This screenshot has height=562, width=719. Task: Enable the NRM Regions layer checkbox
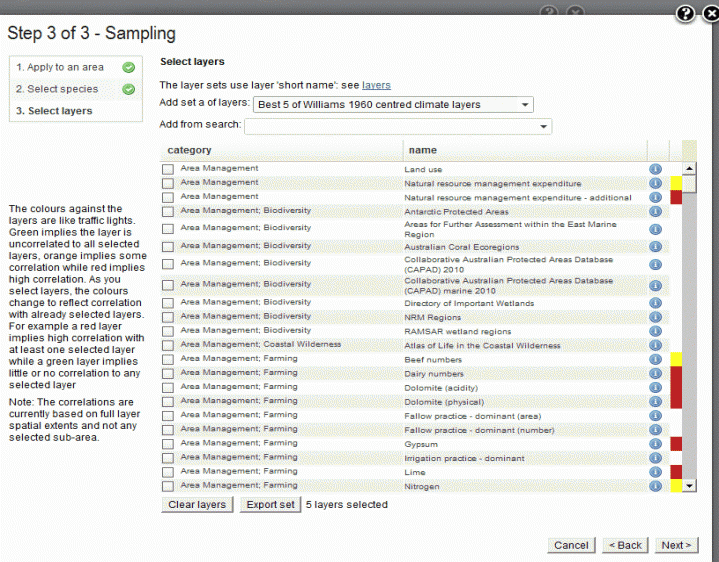click(168, 317)
